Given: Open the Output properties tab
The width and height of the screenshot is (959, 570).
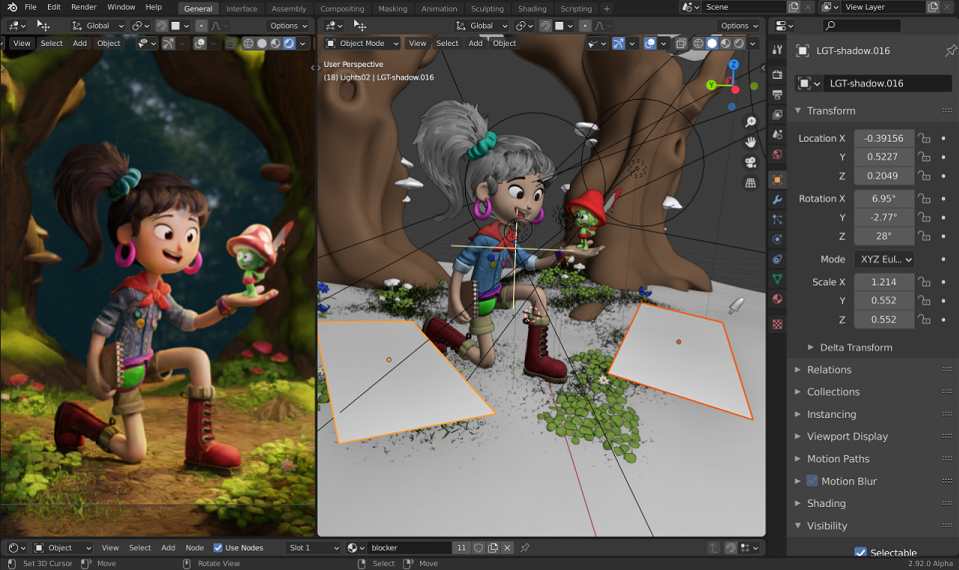Looking at the screenshot, I should 777,95.
